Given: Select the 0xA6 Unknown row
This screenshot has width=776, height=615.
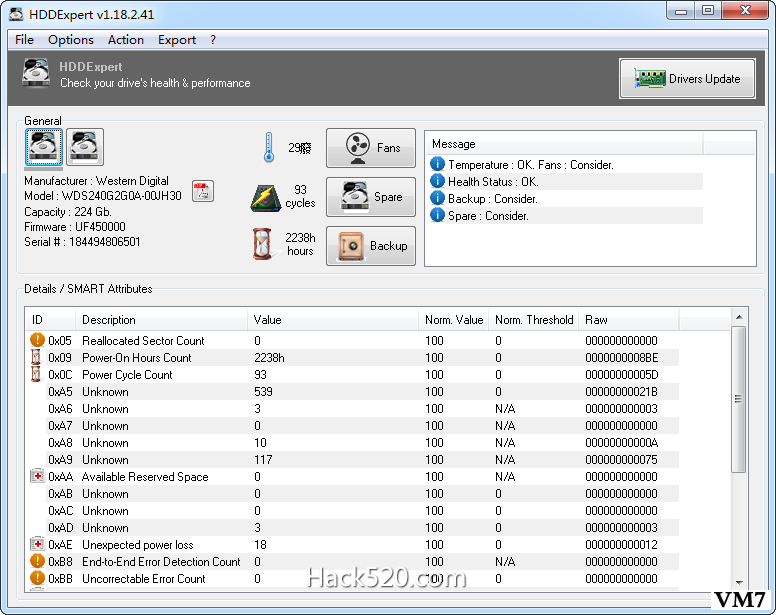Looking at the screenshot, I should pos(352,408).
